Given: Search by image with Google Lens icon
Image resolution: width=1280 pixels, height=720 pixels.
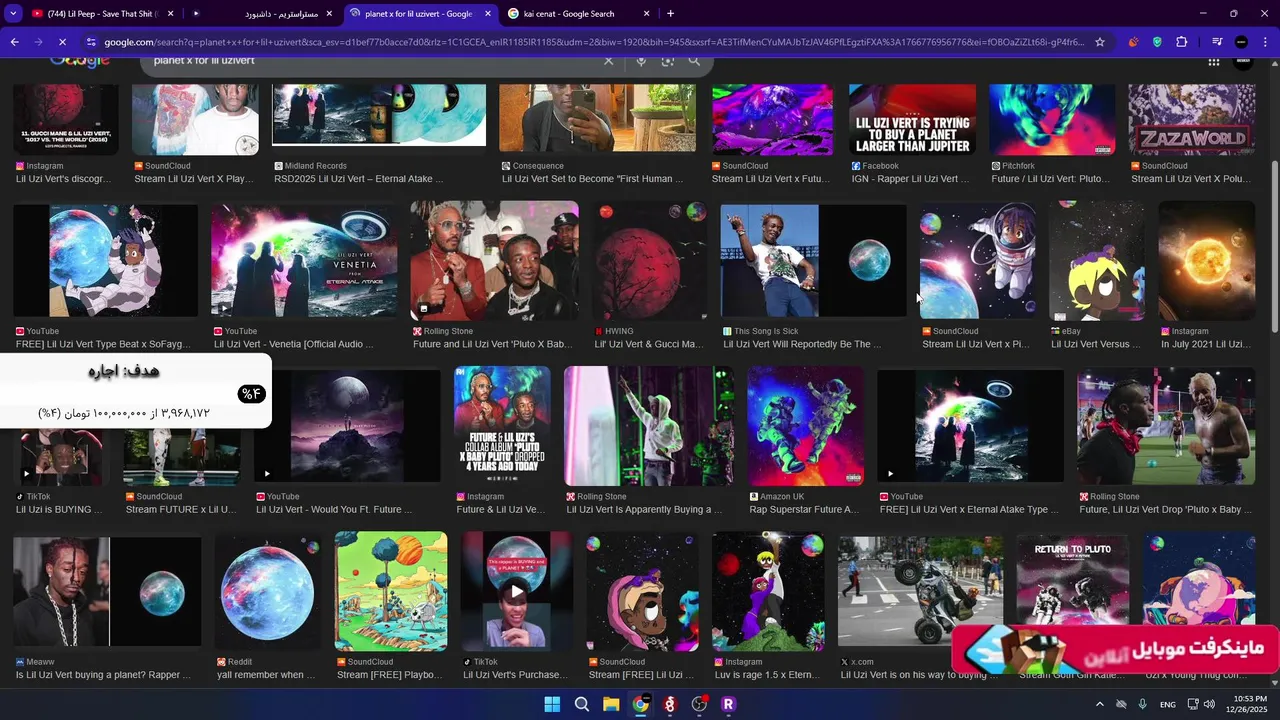Looking at the screenshot, I should pos(668,61).
